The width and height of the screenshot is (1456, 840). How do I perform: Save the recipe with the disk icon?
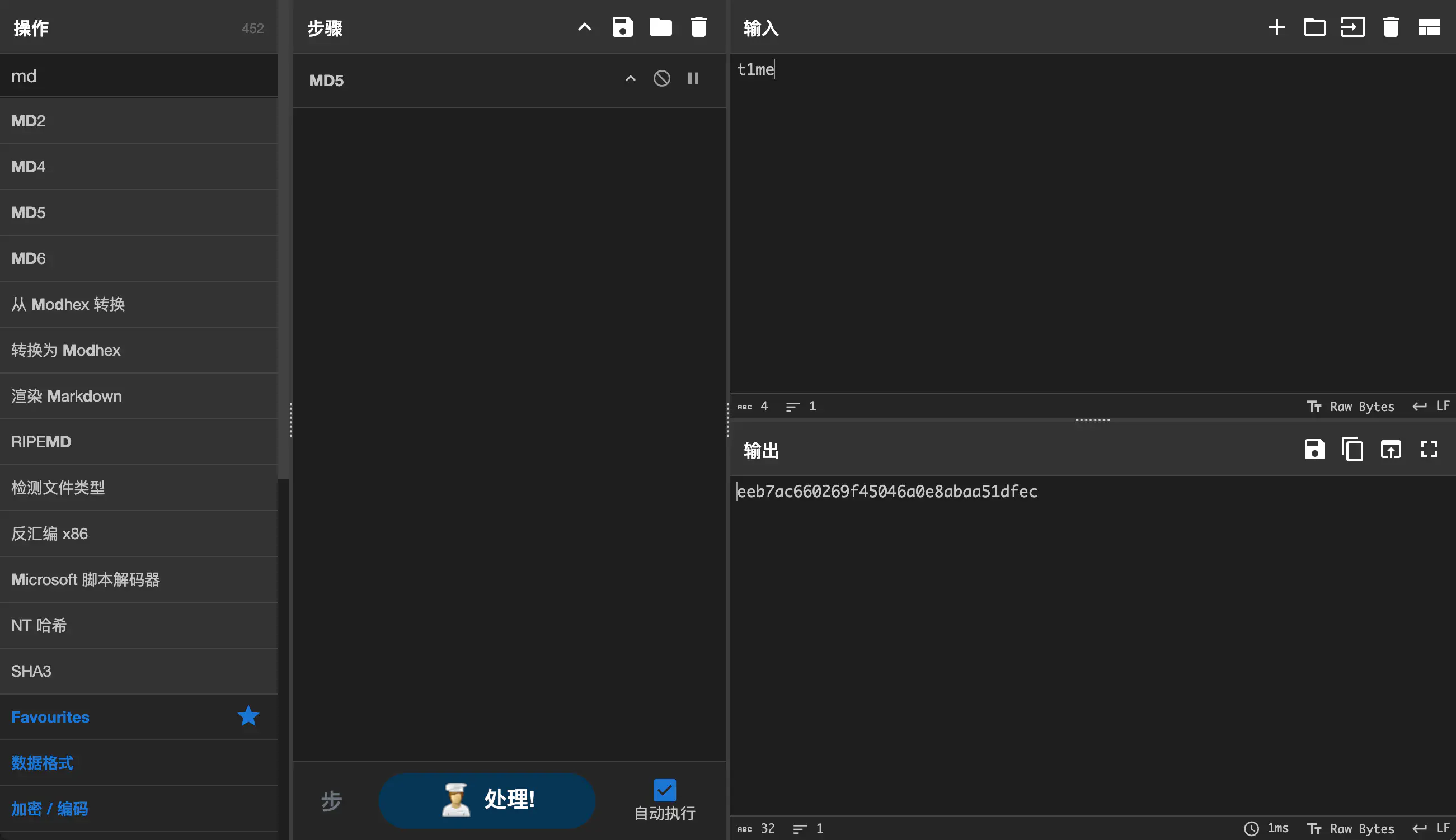[x=622, y=27]
